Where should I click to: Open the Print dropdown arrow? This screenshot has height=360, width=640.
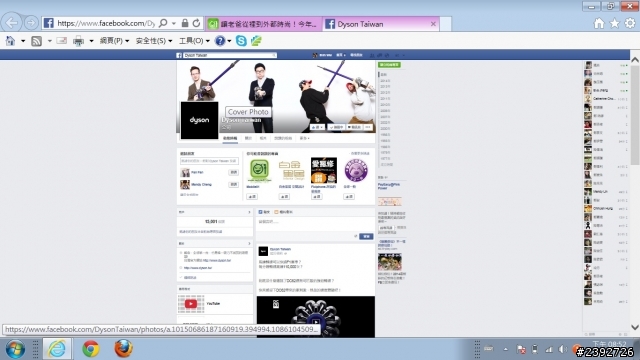(x=91, y=41)
